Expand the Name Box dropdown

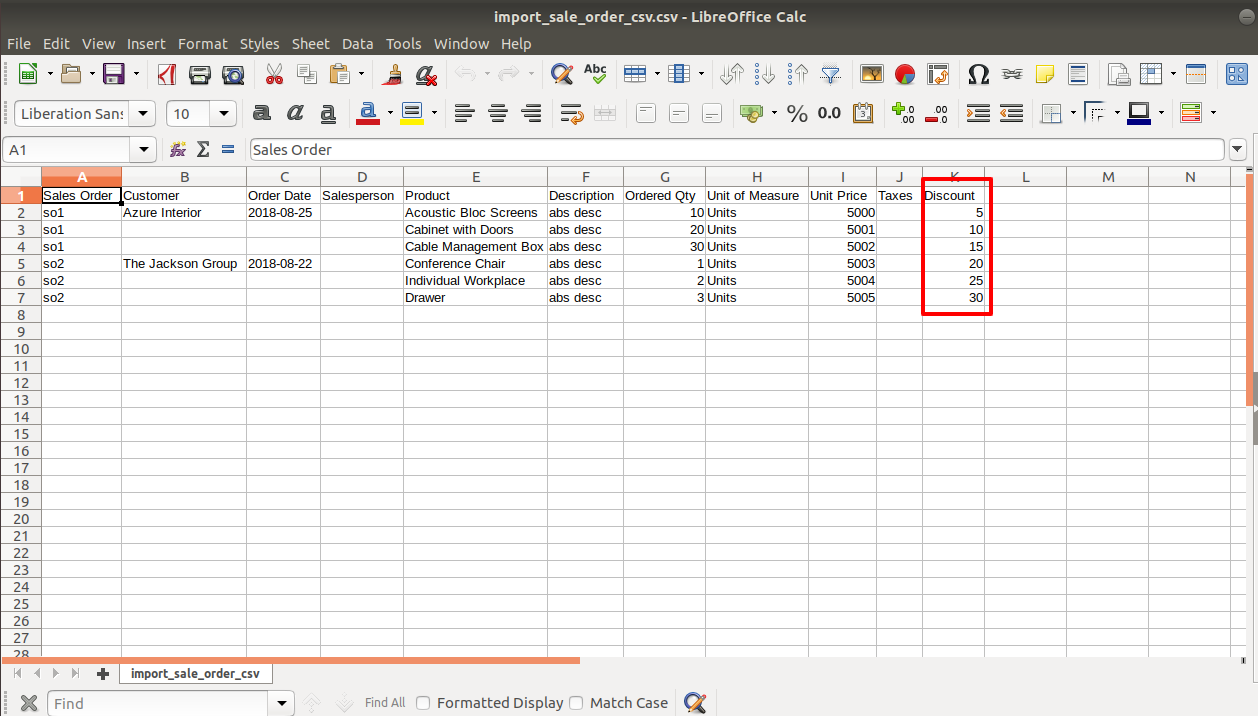point(145,149)
